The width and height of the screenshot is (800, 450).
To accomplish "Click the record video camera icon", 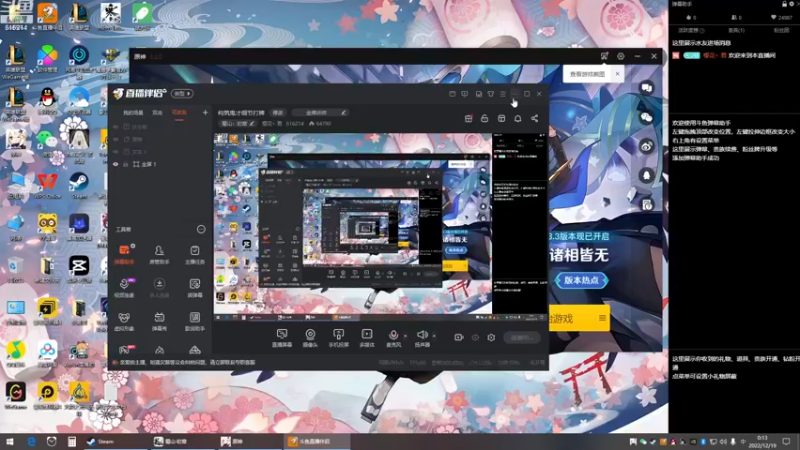I will pos(459,337).
